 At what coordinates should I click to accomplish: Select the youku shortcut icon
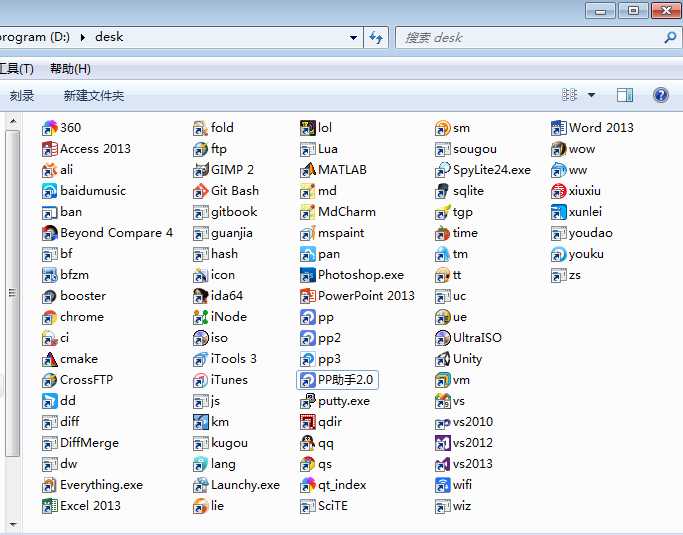point(558,254)
